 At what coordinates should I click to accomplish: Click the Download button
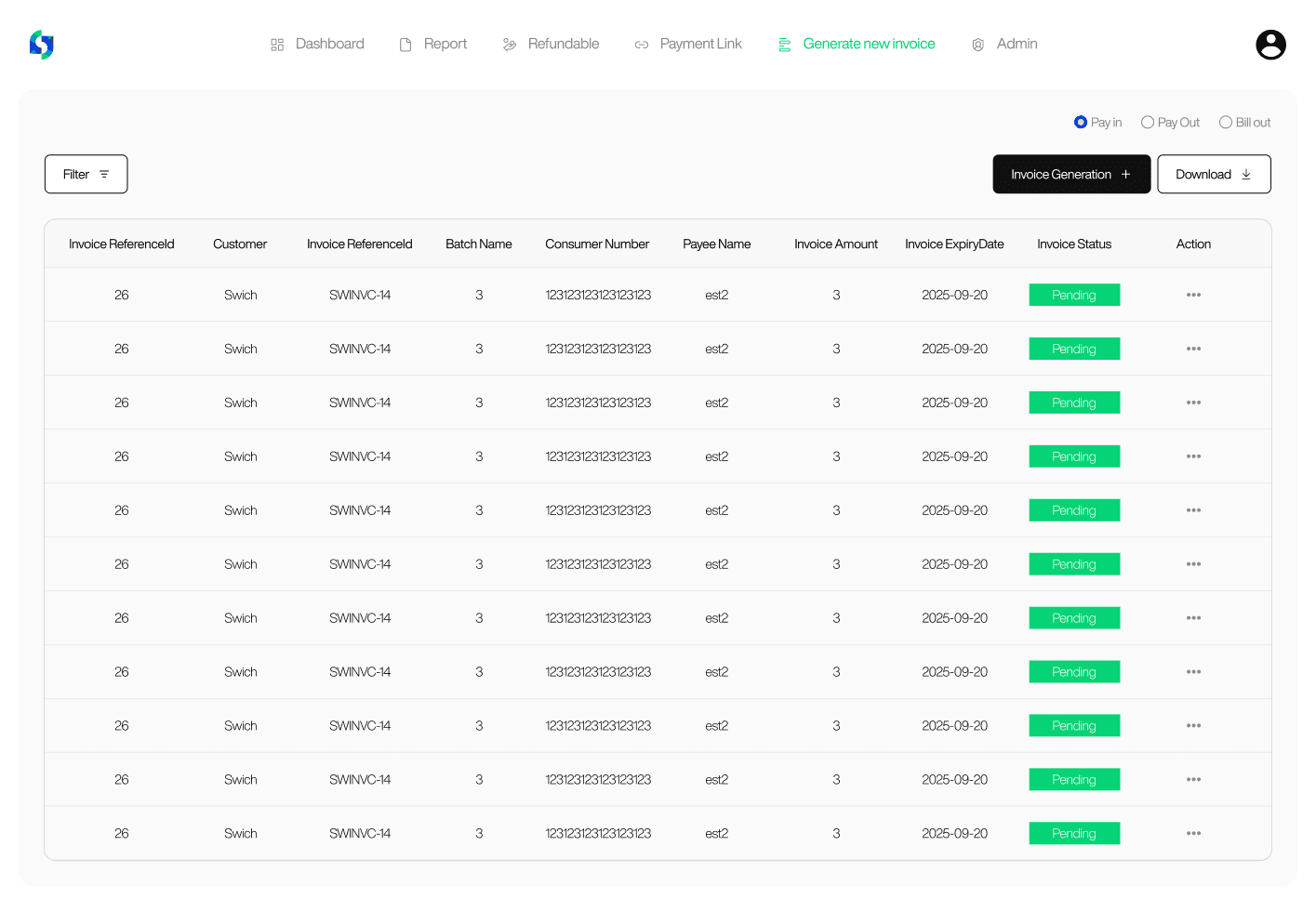pos(1214,174)
